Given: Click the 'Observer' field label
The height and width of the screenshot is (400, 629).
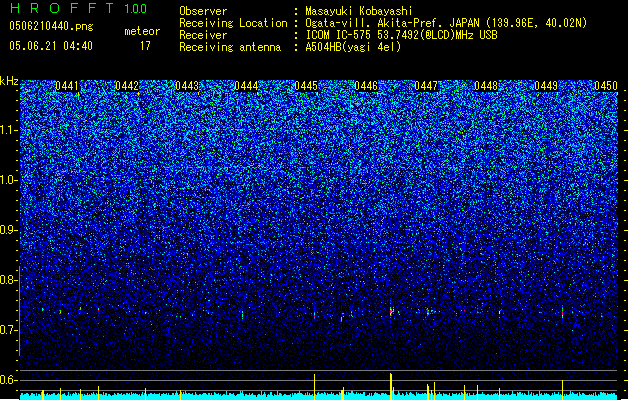Looking at the screenshot, I should click(203, 11).
